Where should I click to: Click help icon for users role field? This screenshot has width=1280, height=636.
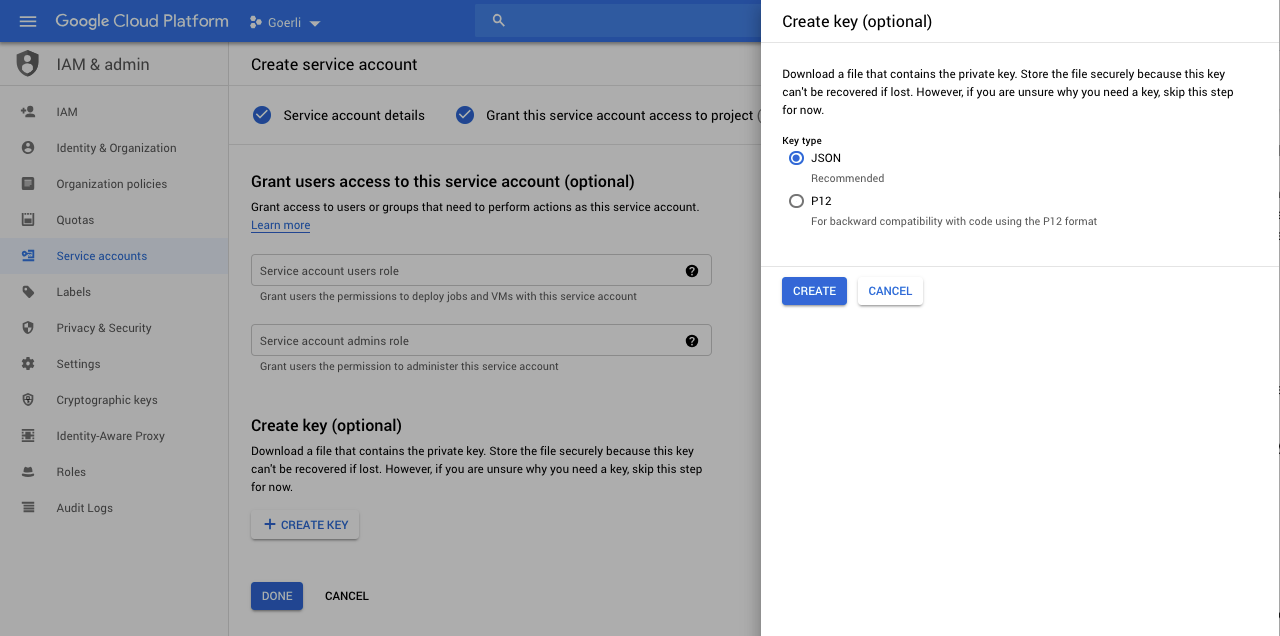click(x=691, y=271)
